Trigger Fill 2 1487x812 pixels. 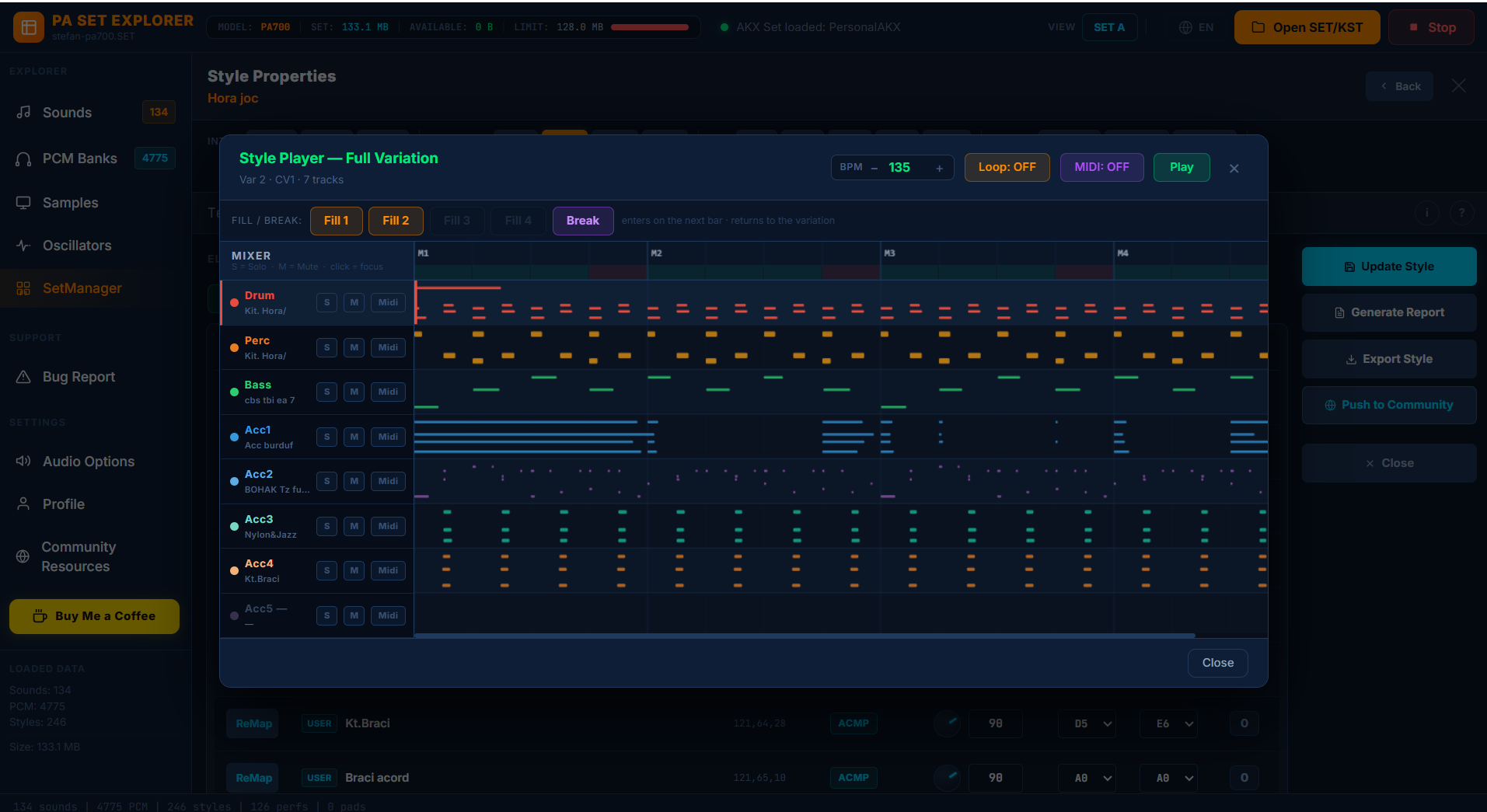pyautogui.click(x=396, y=221)
